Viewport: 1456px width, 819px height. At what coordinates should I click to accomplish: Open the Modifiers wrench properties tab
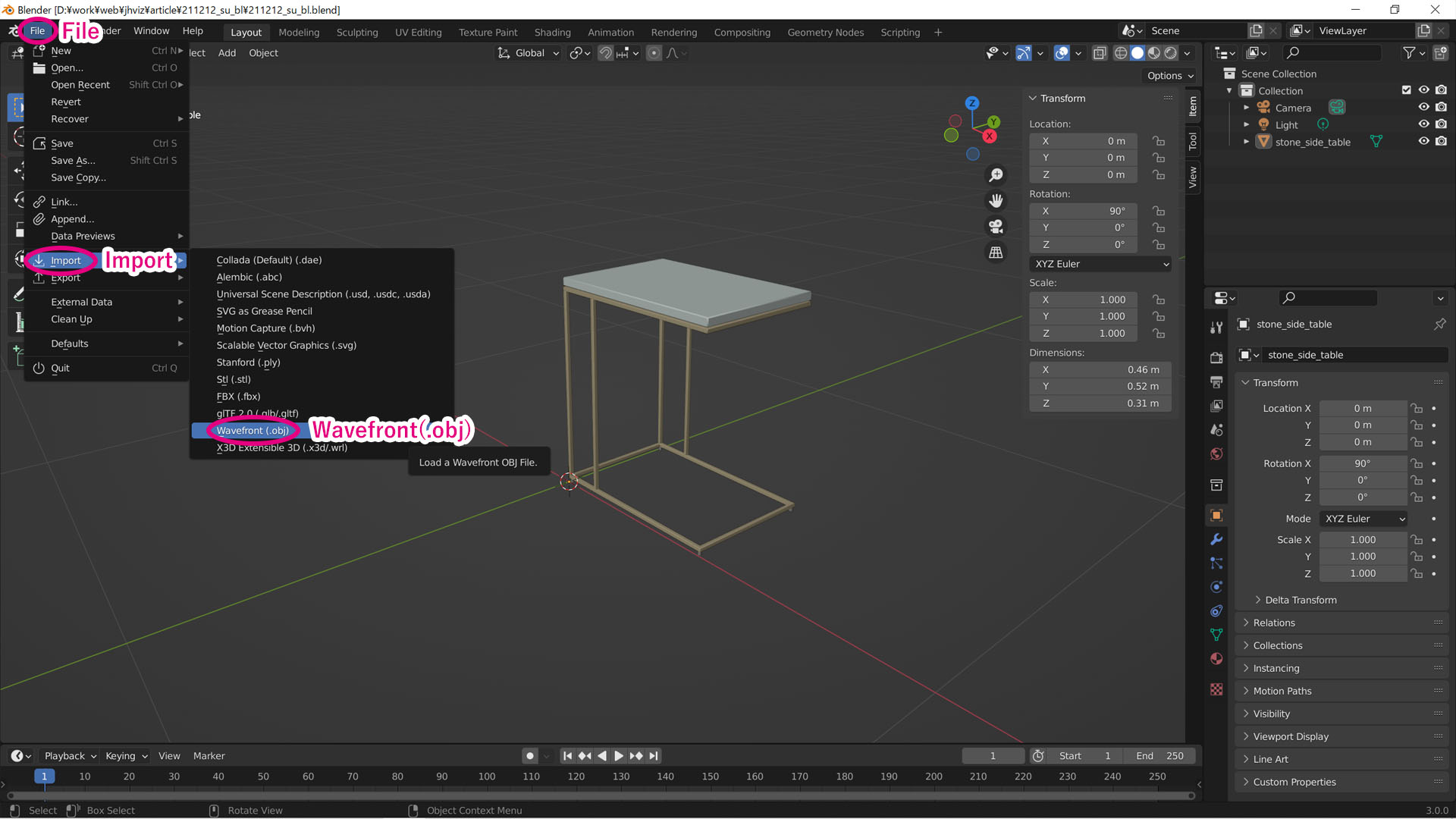pyautogui.click(x=1216, y=539)
